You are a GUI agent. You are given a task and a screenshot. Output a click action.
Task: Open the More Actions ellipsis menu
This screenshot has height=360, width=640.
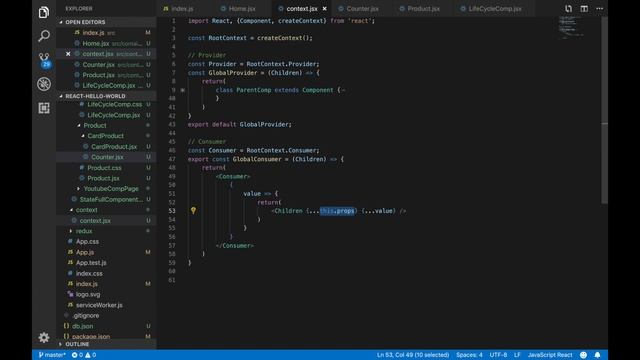(x=599, y=8)
